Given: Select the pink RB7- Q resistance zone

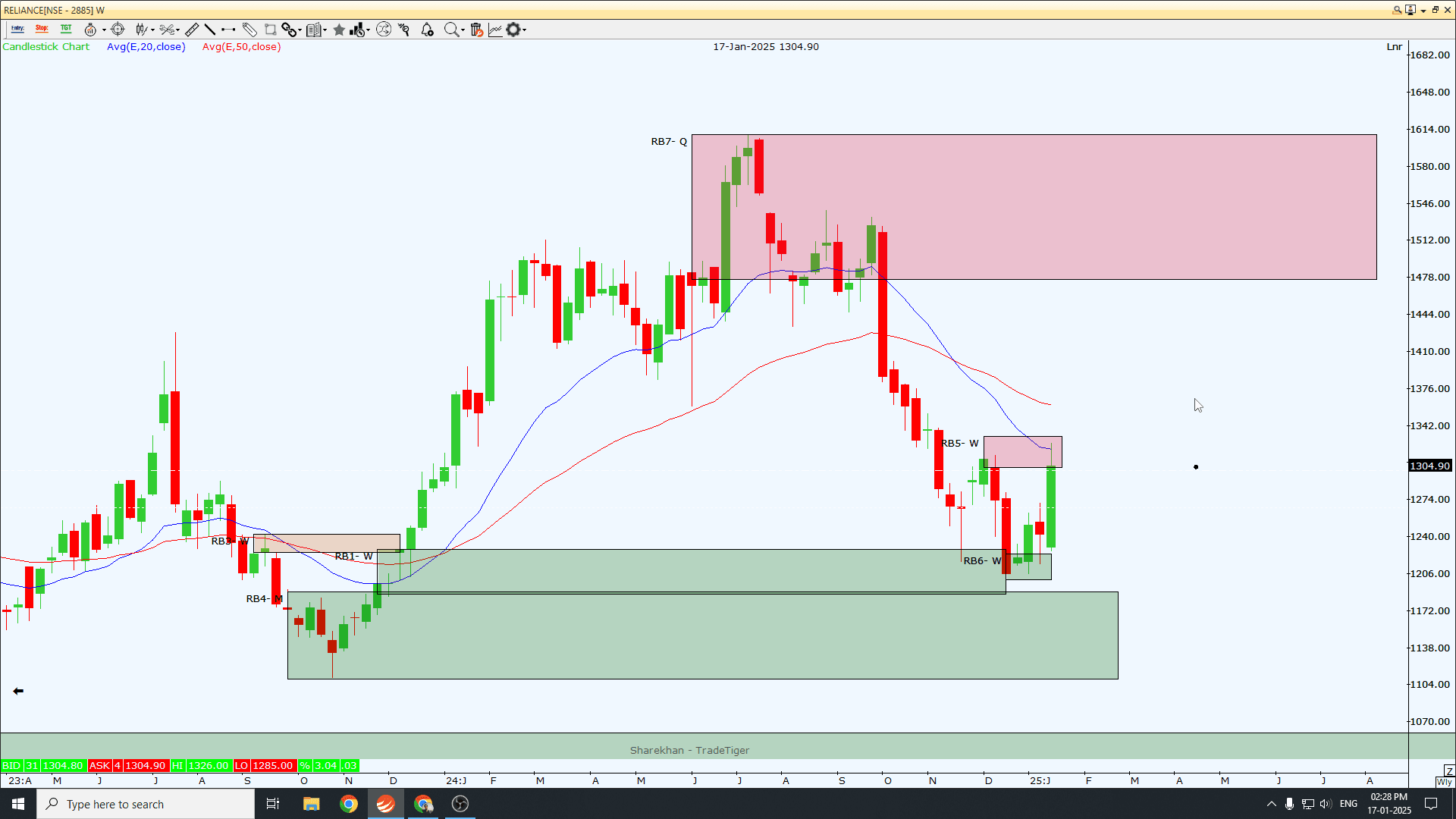Looking at the screenshot, I should (1034, 207).
